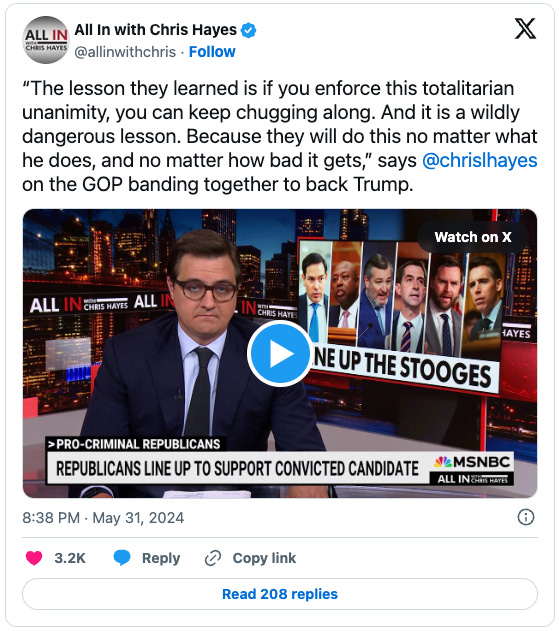Click the Copy link text
The width and height of the screenshot is (559, 631).
(x=264, y=558)
